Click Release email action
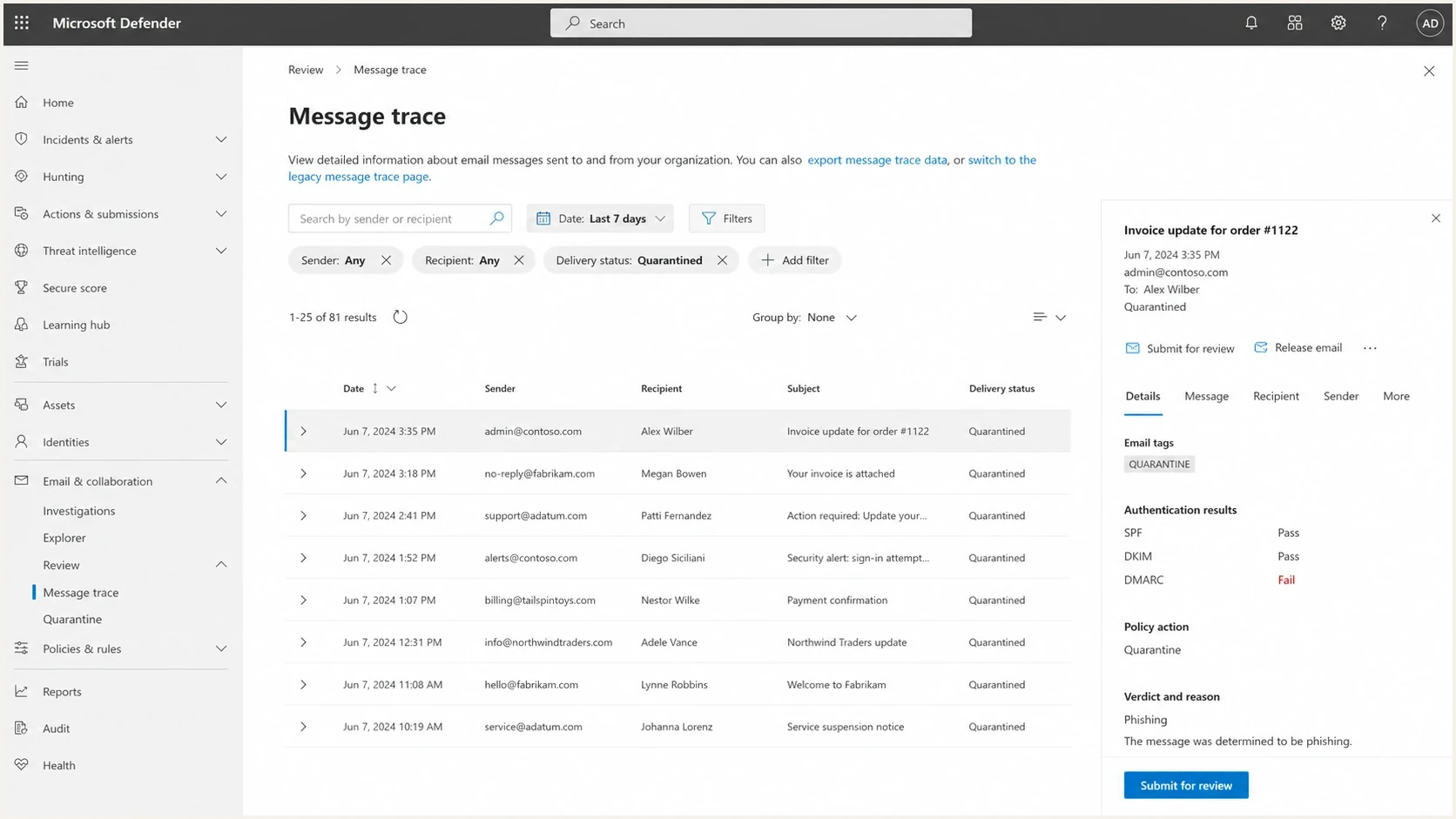 pos(1298,347)
